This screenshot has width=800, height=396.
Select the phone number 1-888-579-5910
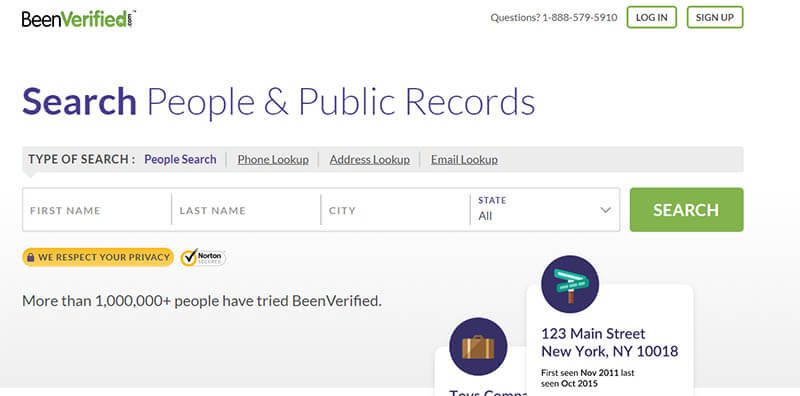click(x=580, y=17)
